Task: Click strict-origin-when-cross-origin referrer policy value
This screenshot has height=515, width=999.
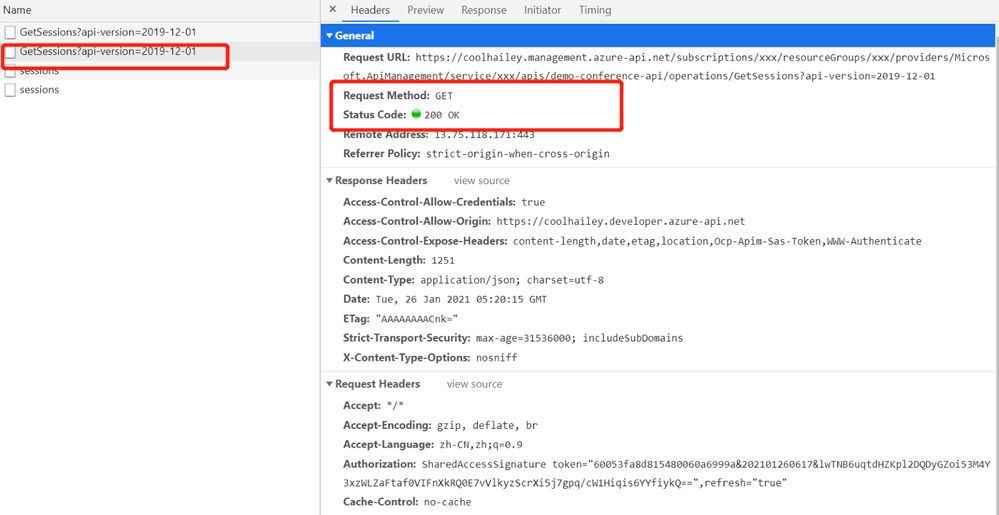Action: 518,154
